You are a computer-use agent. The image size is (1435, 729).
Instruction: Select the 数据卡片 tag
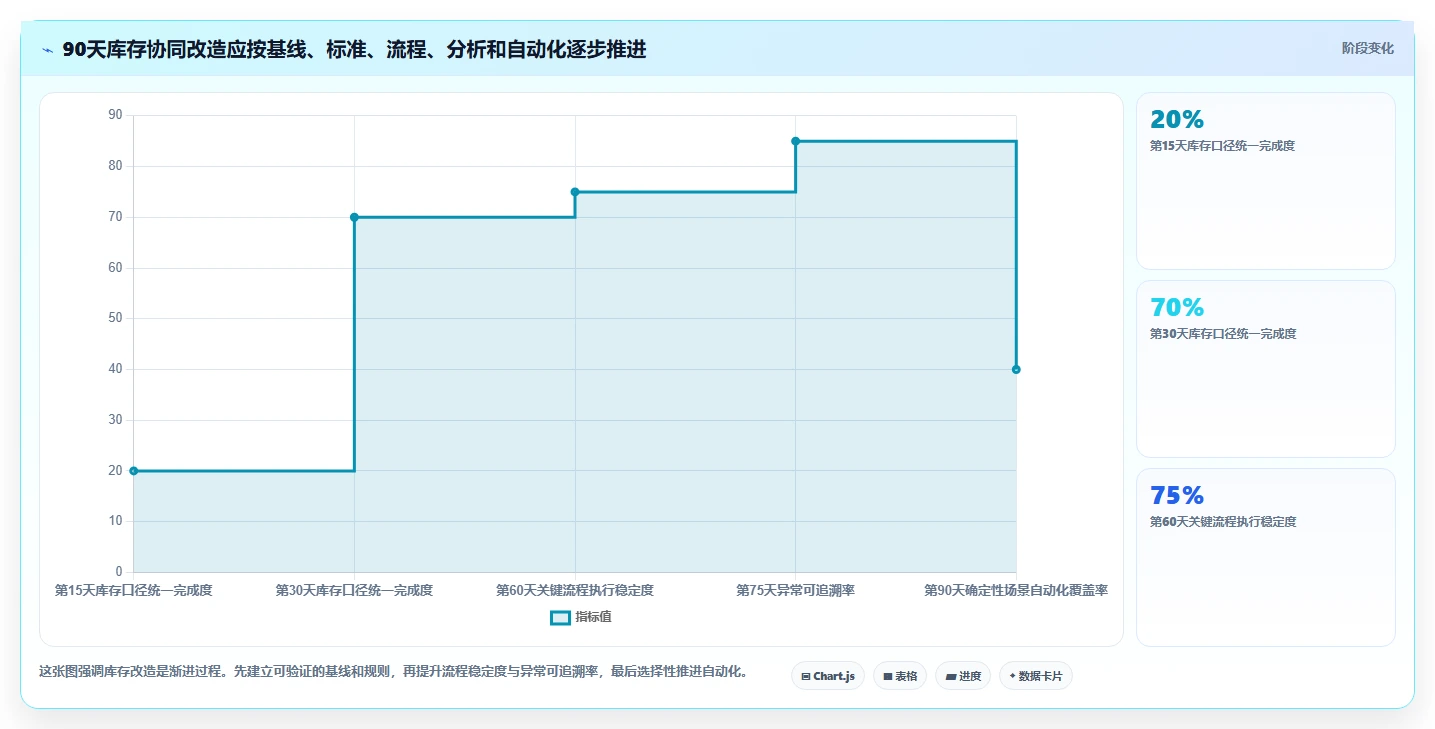pos(1036,676)
